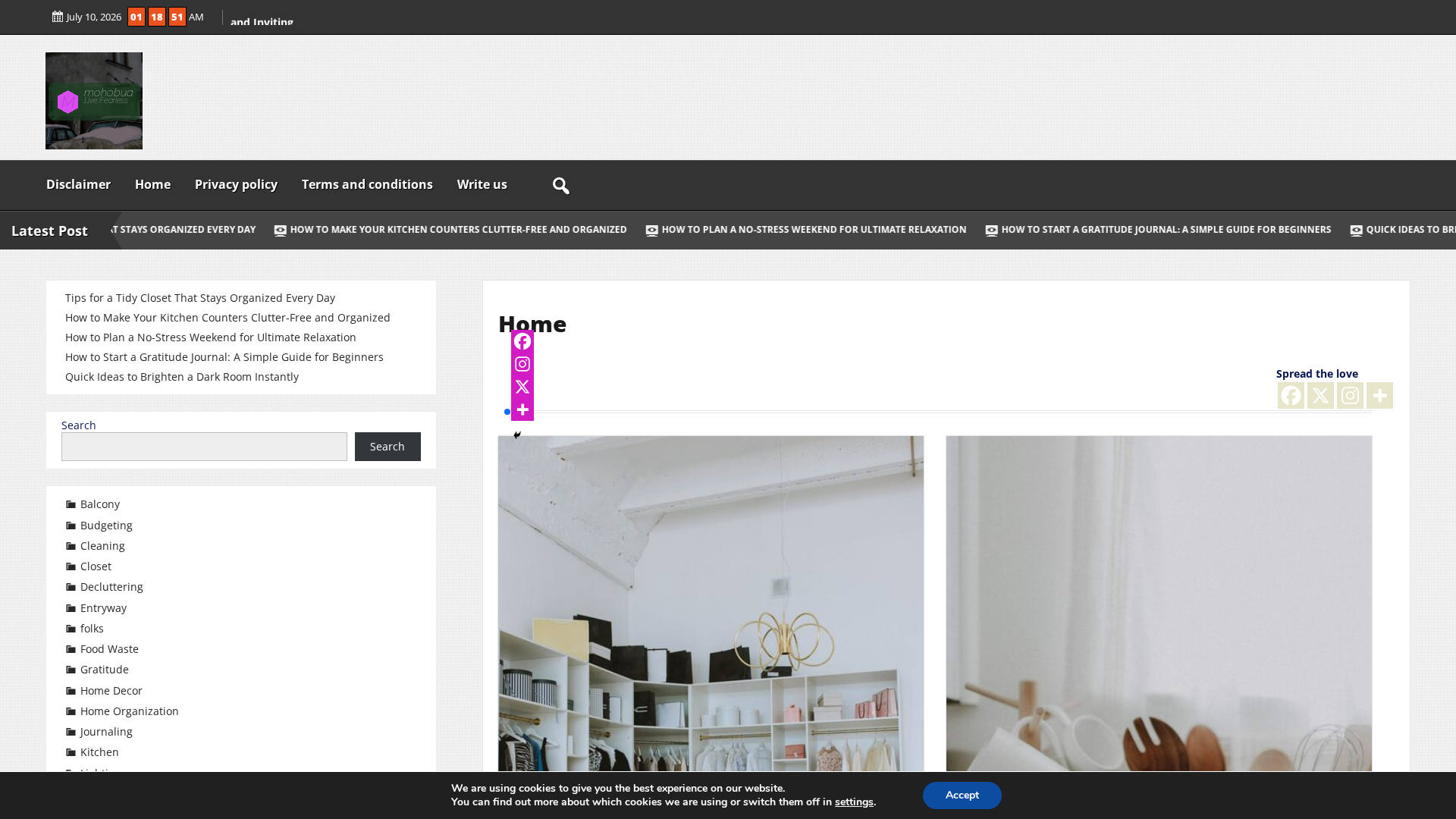Viewport: 1456px width, 819px height.
Task: Open the Kitchen category
Action: 99,752
